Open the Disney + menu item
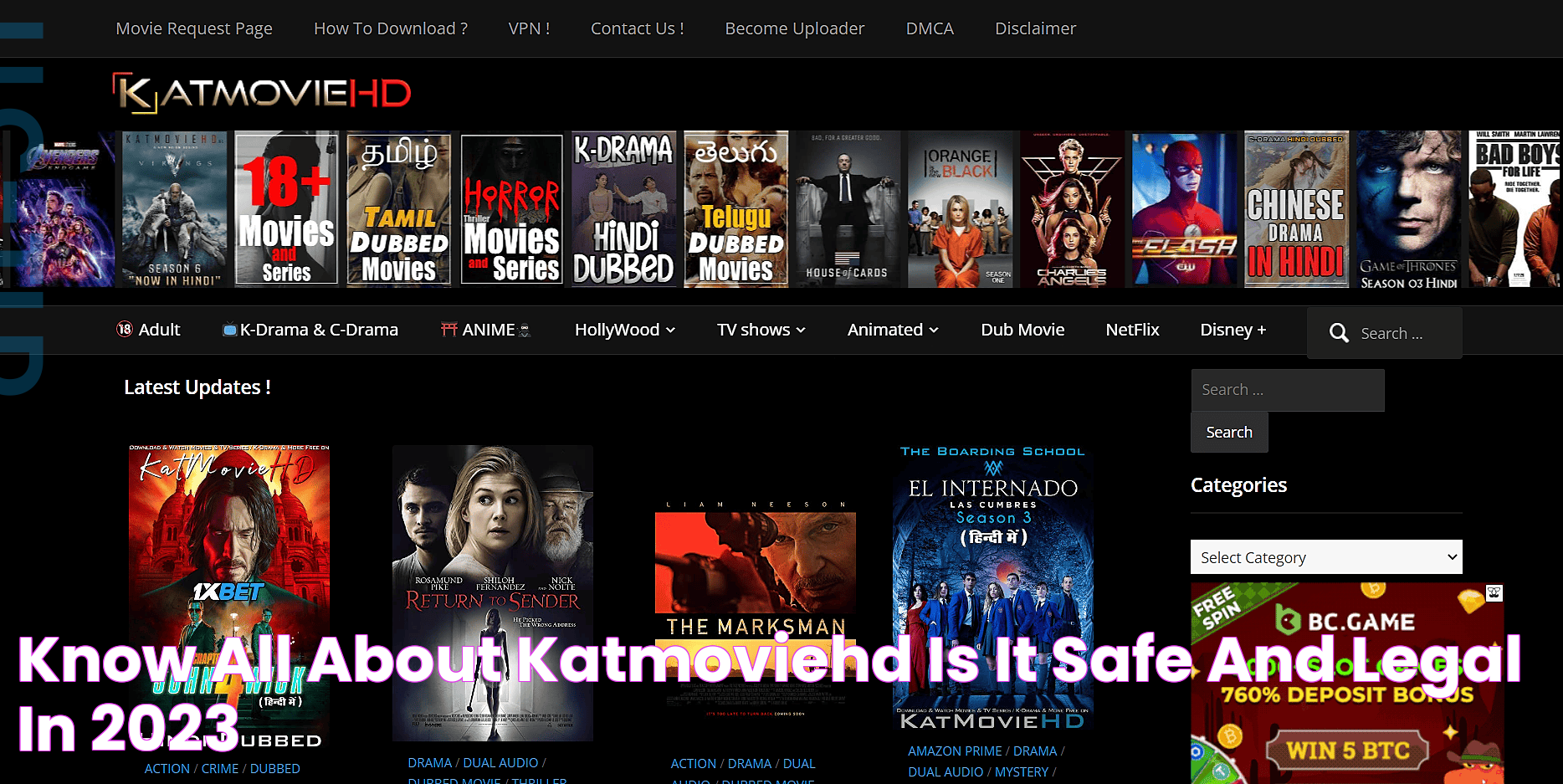Viewport: 1563px width, 784px height. (x=1232, y=330)
